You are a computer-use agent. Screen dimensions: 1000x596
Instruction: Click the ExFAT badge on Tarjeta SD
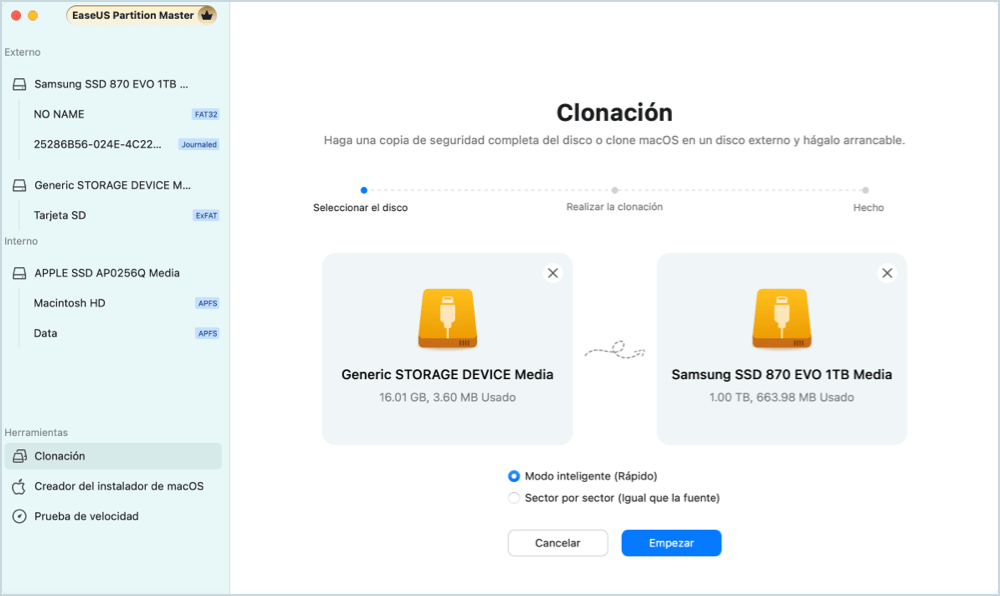(x=206, y=215)
